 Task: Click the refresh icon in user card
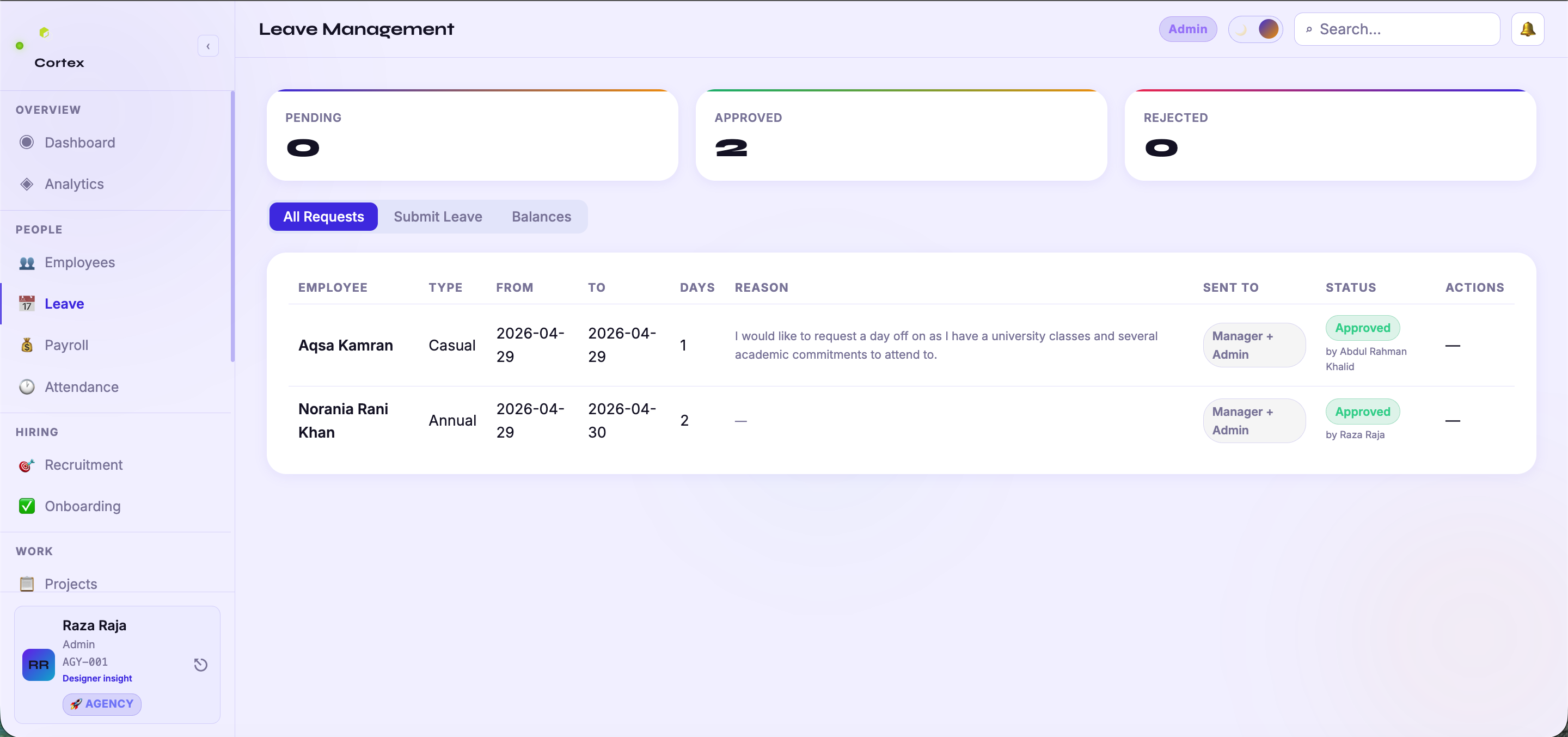coord(201,665)
